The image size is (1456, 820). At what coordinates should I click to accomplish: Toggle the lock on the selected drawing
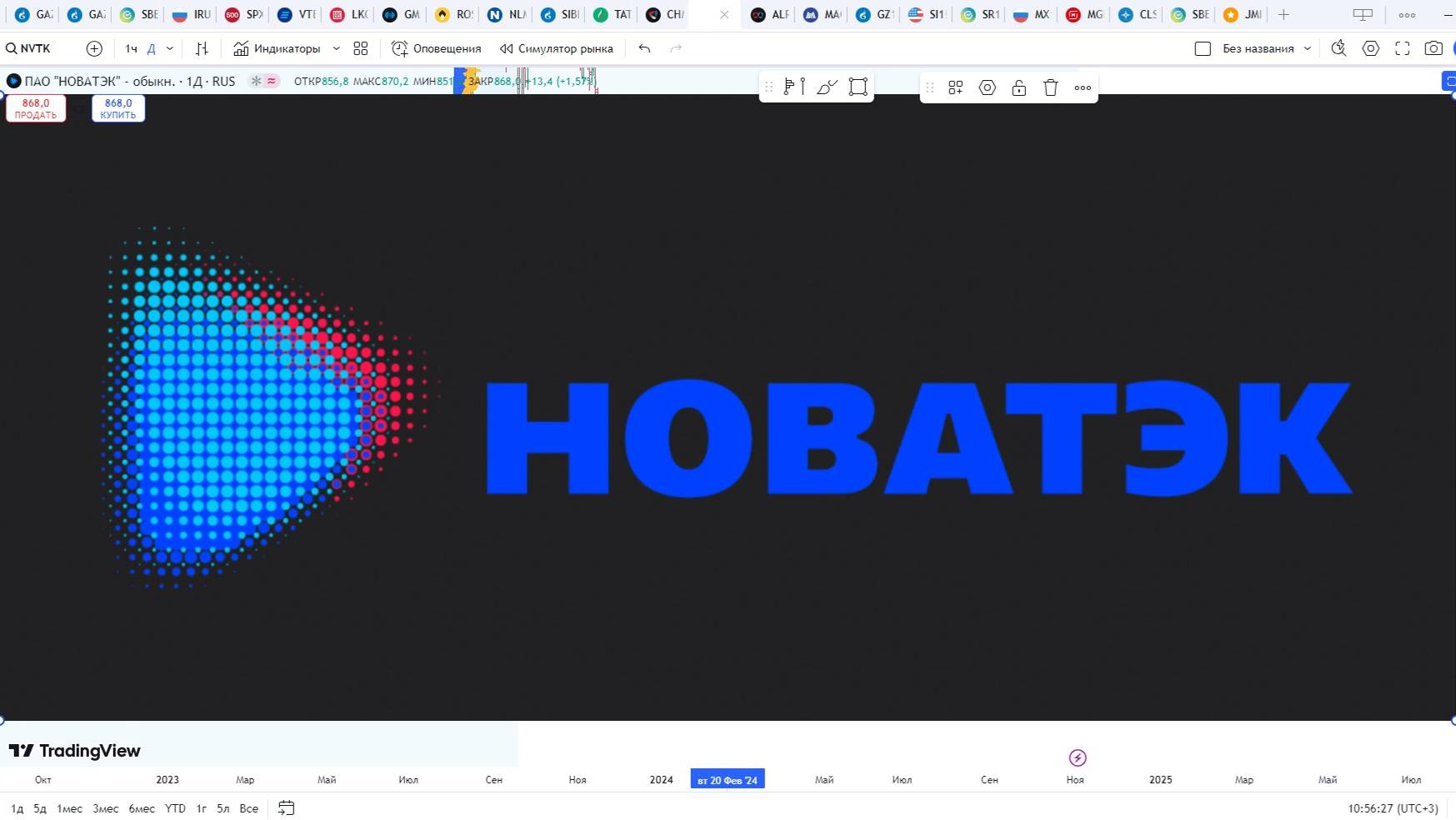point(1018,87)
